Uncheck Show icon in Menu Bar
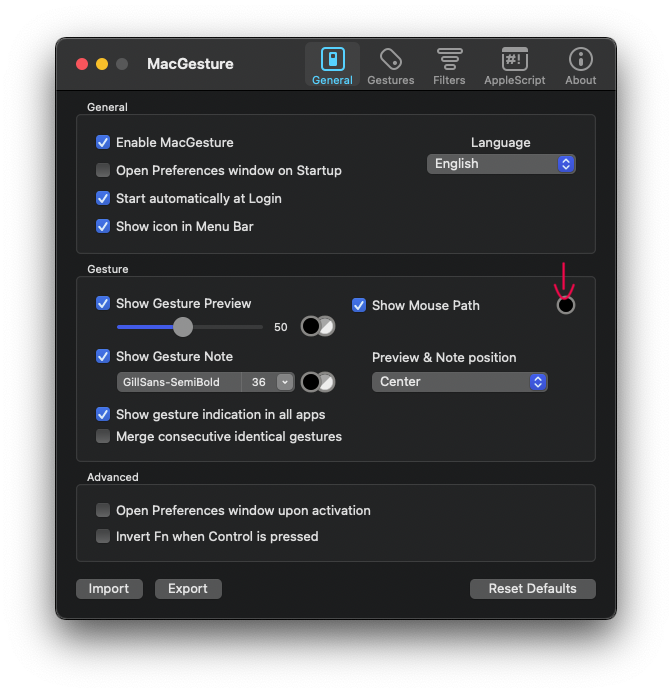 (103, 226)
